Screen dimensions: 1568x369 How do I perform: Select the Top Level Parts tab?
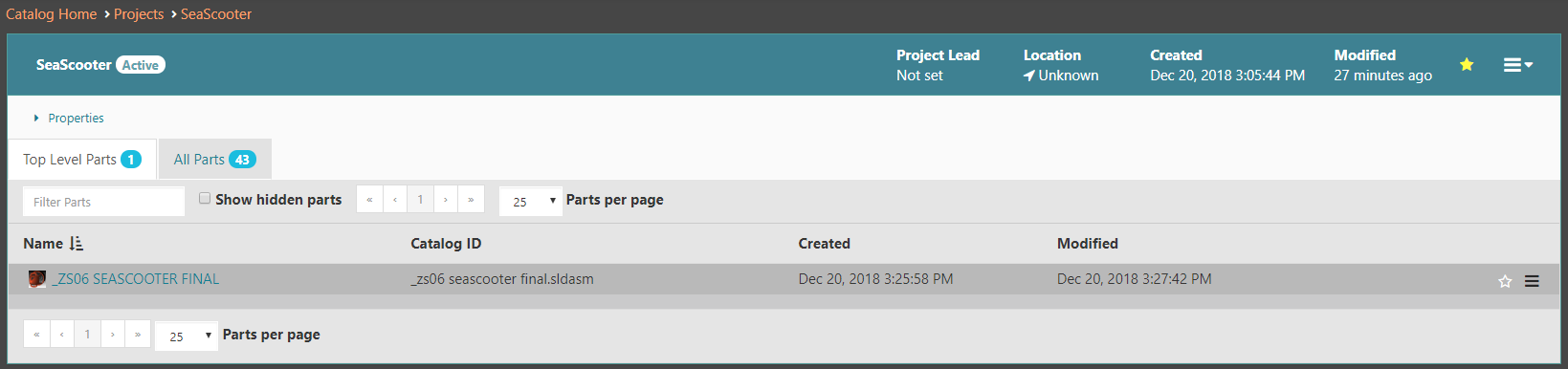[x=82, y=160]
